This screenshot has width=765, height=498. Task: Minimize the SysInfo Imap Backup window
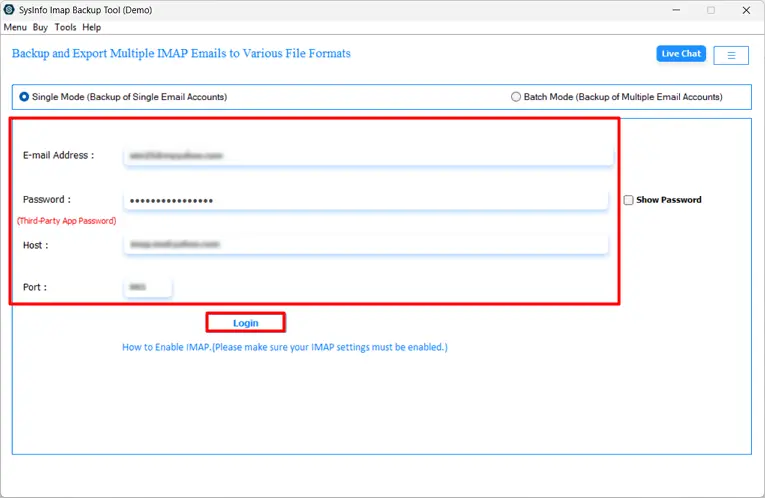coord(676,10)
